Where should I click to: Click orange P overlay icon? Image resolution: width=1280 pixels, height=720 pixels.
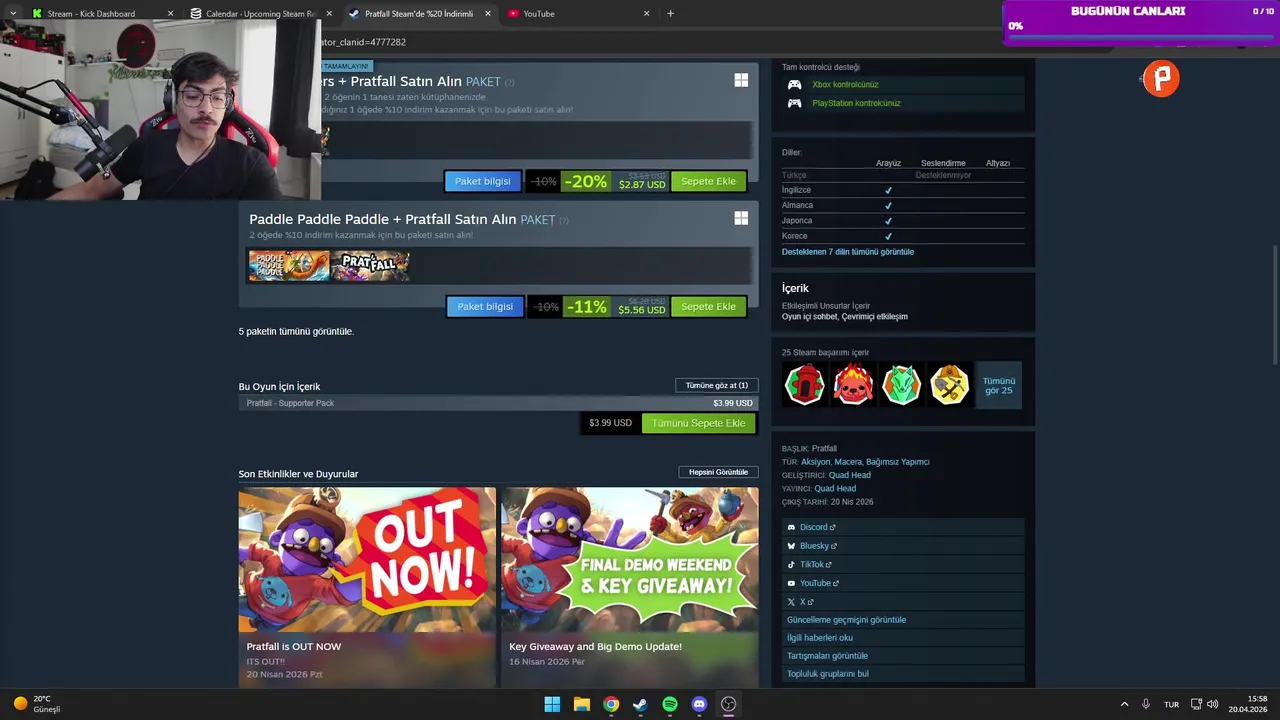click(1161, 78)
